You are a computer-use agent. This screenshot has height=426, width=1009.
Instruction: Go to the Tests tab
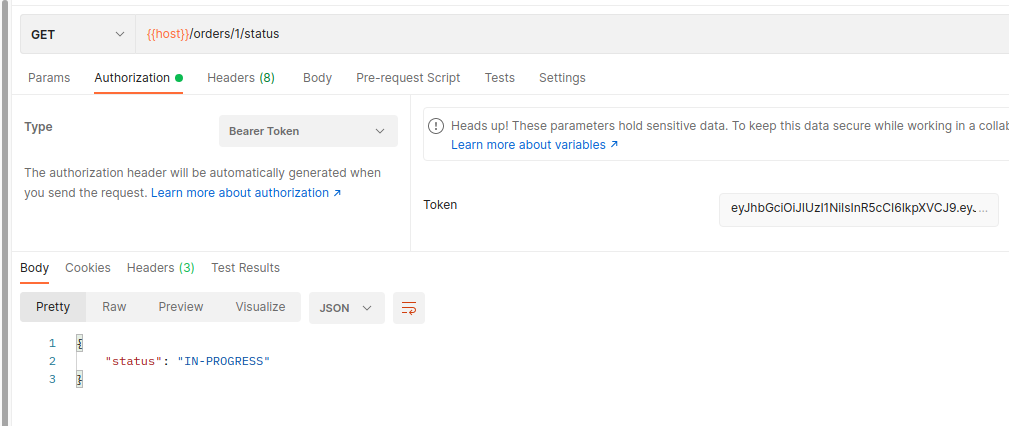click(x=500, y=78)
